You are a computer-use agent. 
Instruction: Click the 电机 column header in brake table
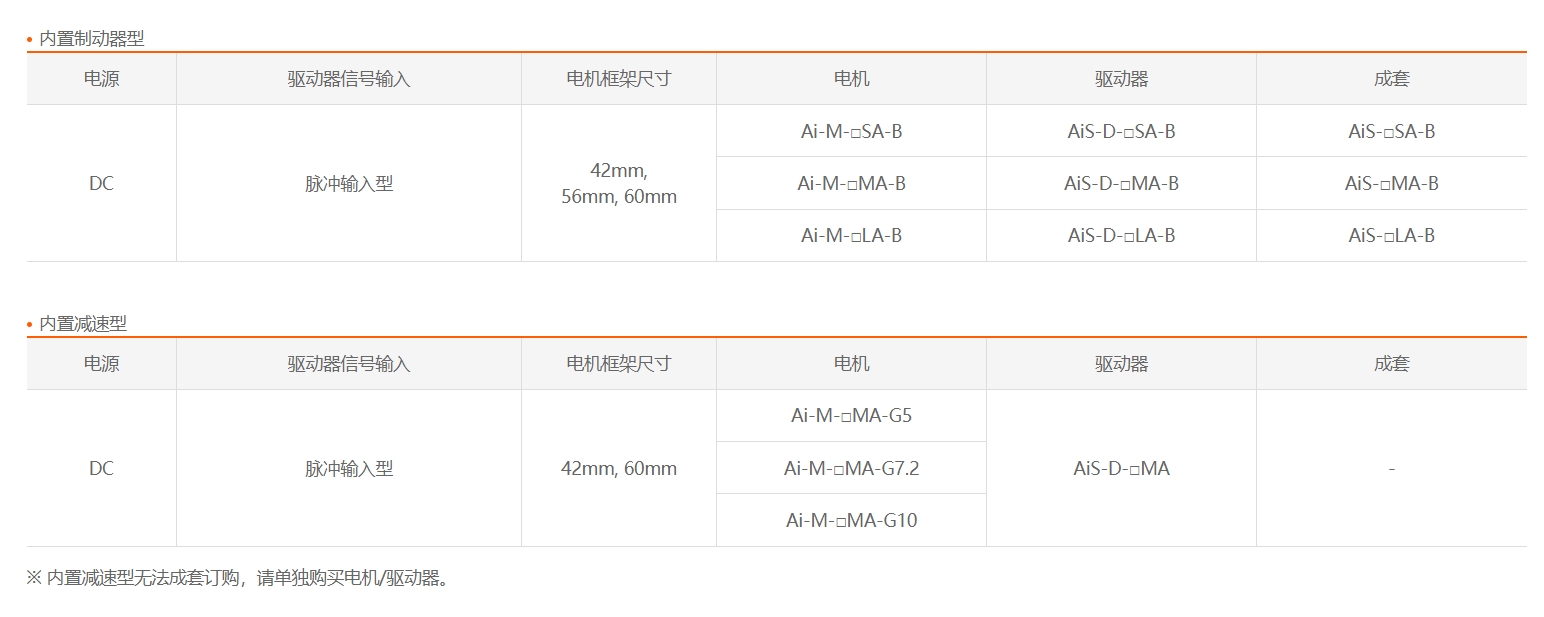click(x=851, y=79)
